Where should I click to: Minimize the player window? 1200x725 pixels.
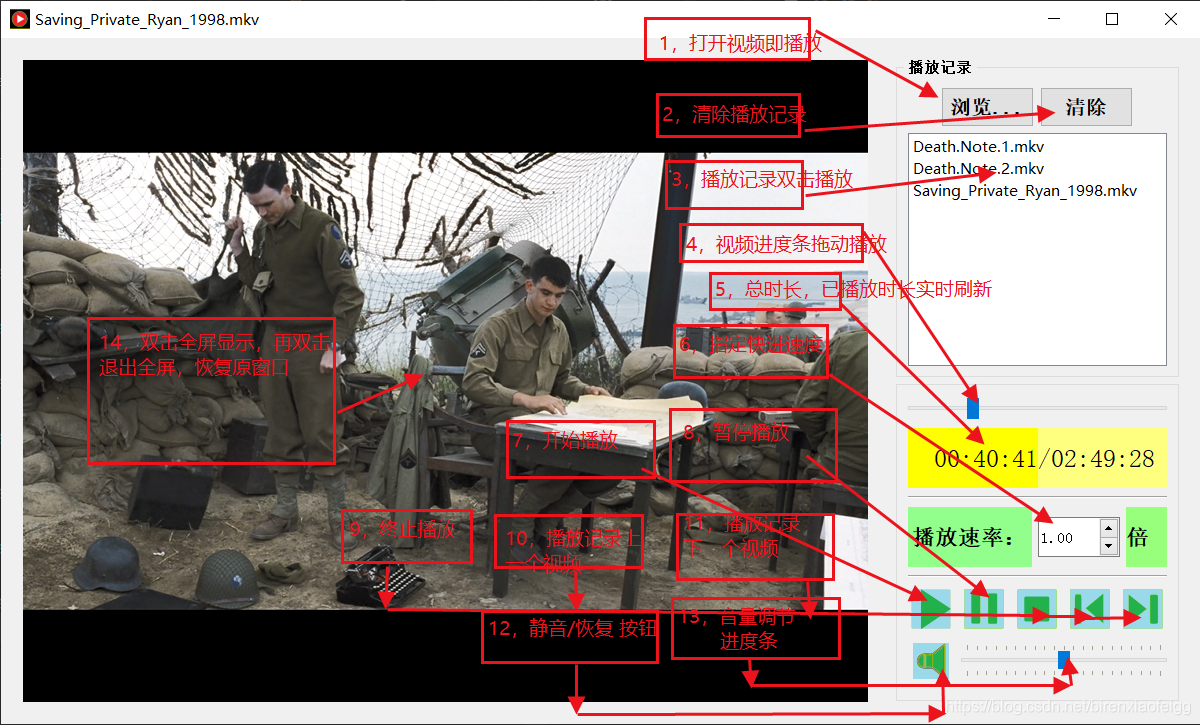(x=1053, y=19)
